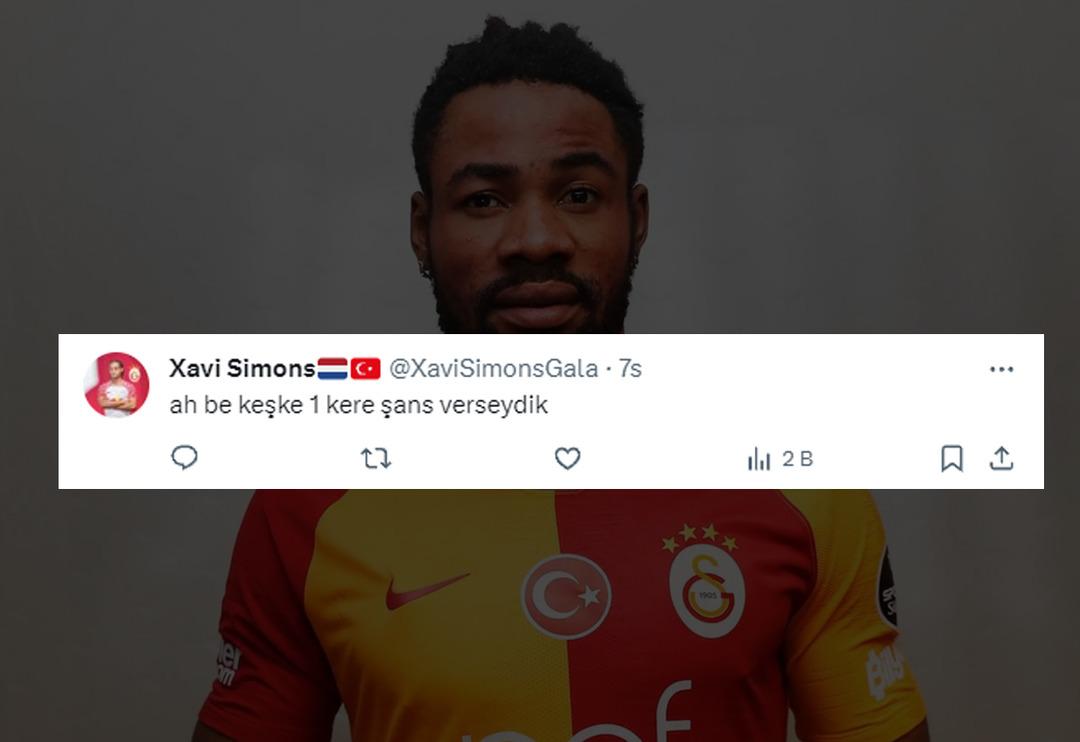Retweet the post using the repost arrows
The height and width of the screenshot is (742, 1080).
[x=376, y=458]
